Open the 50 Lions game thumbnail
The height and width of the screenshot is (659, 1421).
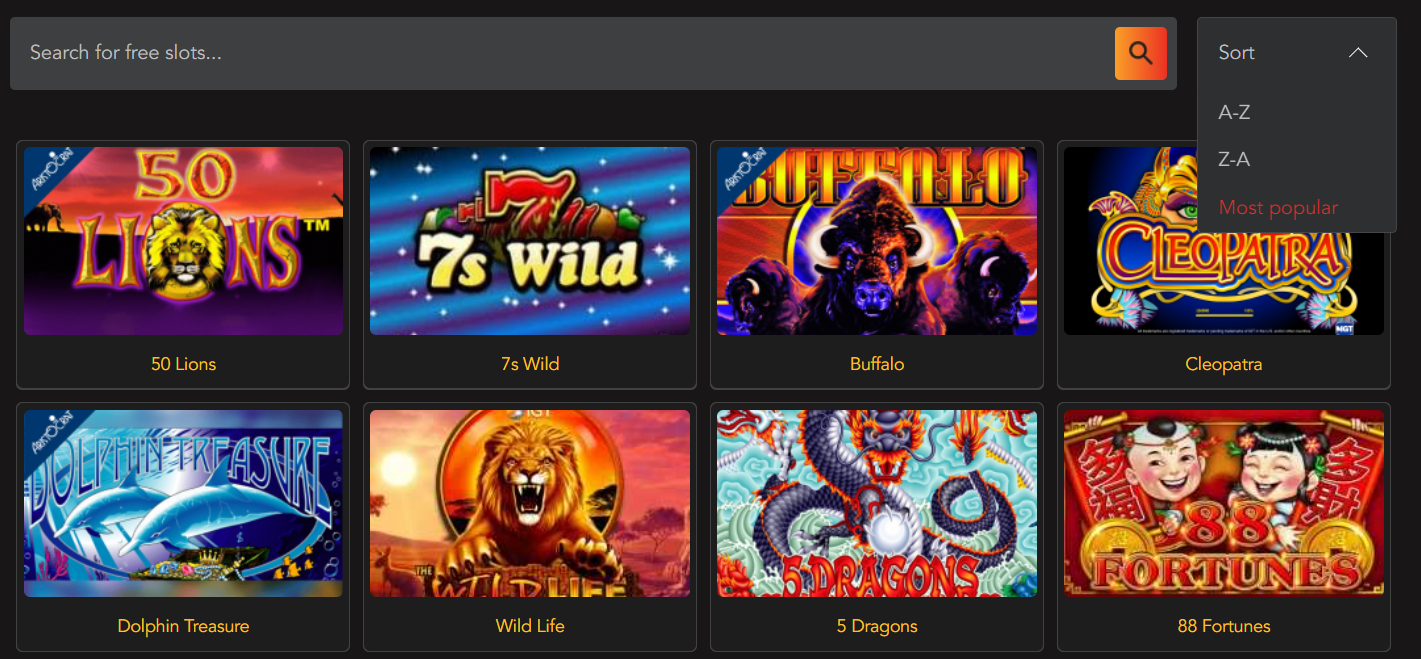tap(183, 241)
